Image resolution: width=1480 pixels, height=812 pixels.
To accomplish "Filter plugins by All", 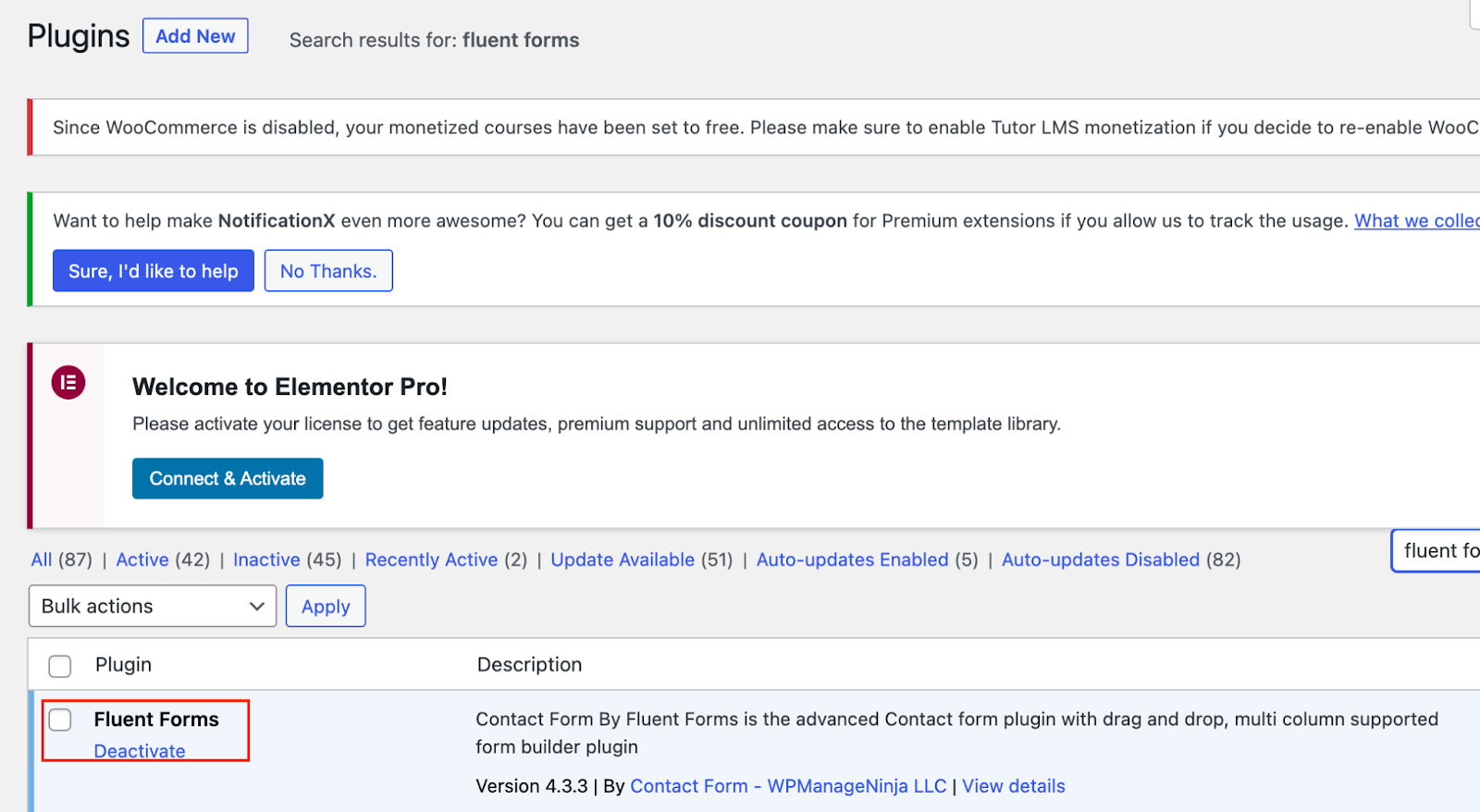I will [42, 560].
